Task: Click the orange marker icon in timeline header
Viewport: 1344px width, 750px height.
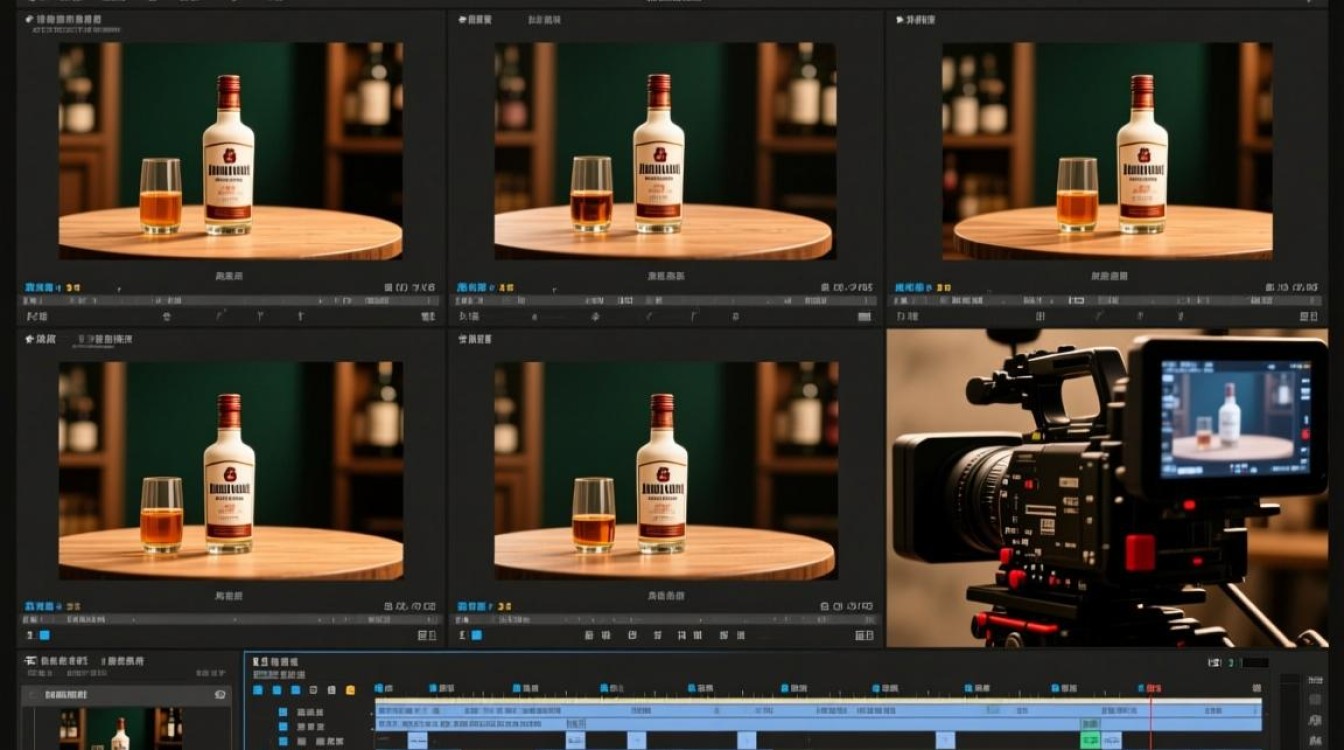Action: (350, 690)
